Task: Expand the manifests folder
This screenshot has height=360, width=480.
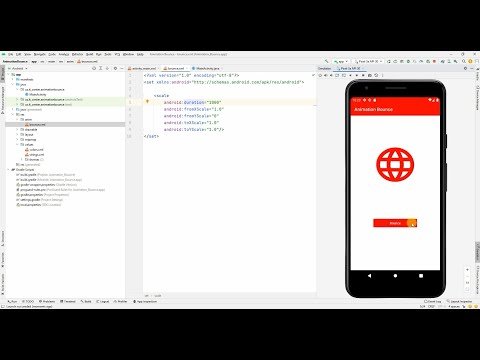Action: tap(13, 80)
